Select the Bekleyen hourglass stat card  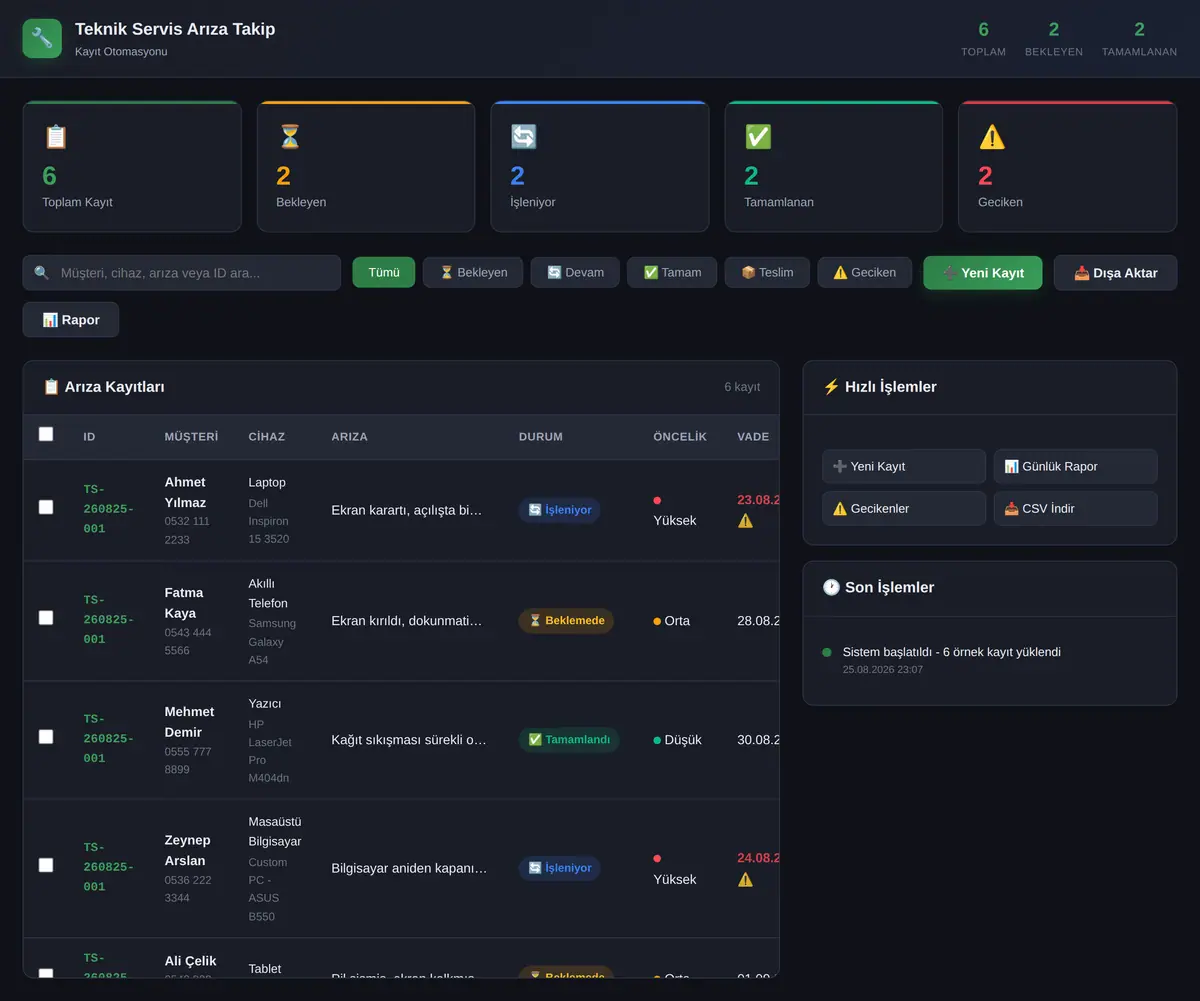point(366,166)
